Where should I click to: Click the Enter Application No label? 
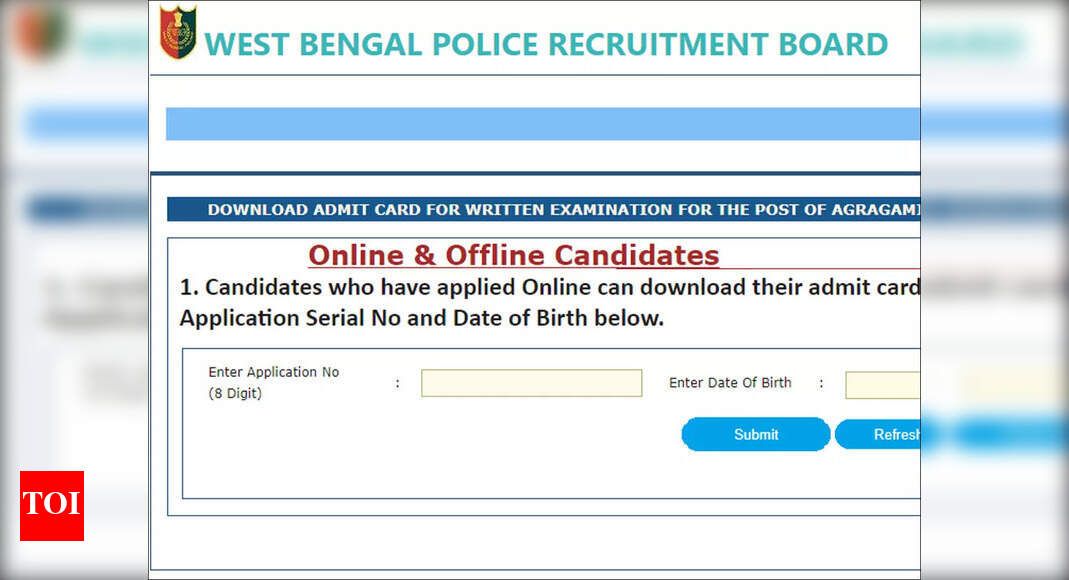tap(273, 372)
